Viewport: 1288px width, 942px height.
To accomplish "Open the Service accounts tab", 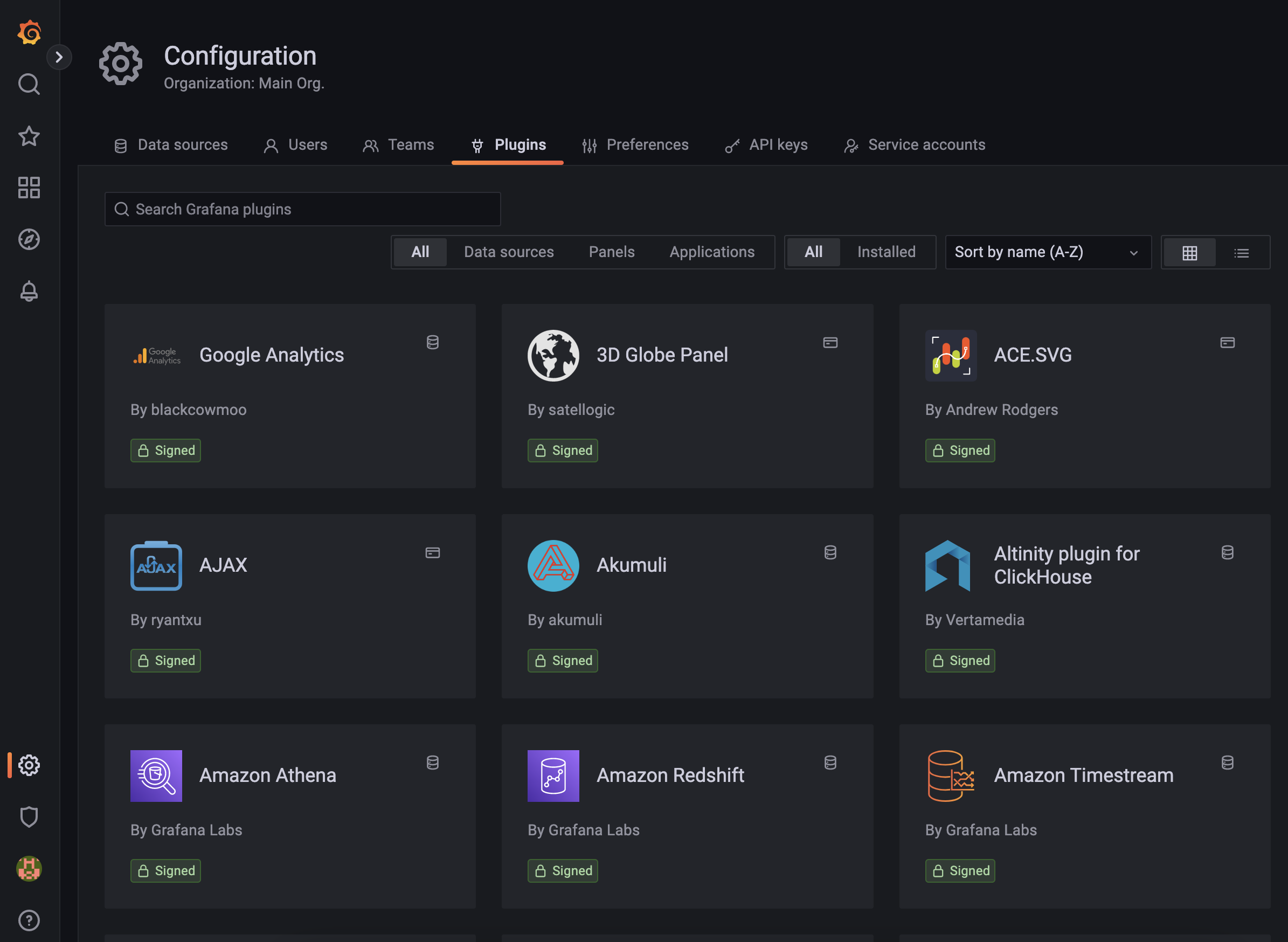I will pos(915,145).
